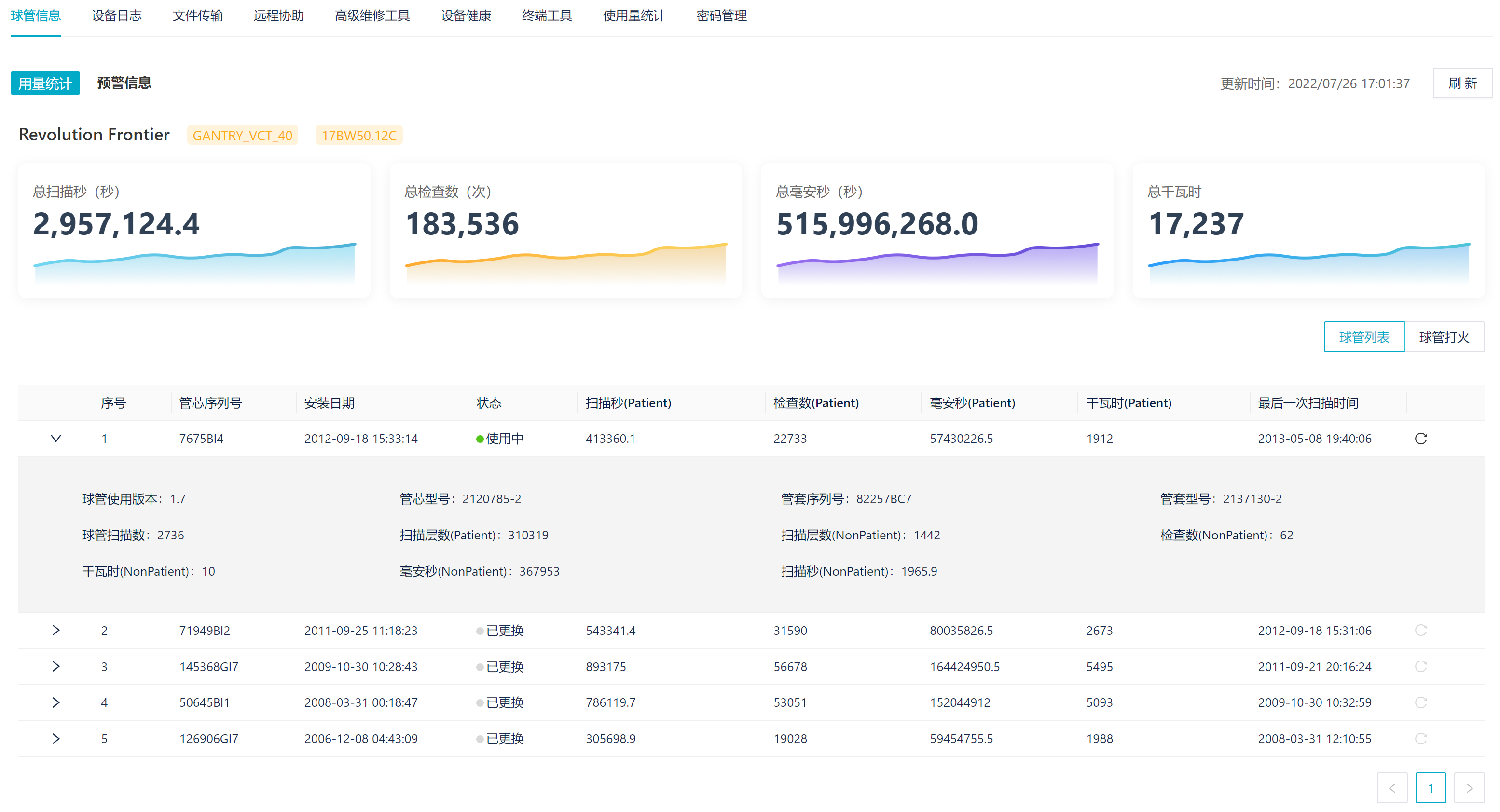Click refresh icon in tube 50645BI1 row
Viewport: 1500px width, 812px height.
pyautogui.click(x=1420, y=702)
